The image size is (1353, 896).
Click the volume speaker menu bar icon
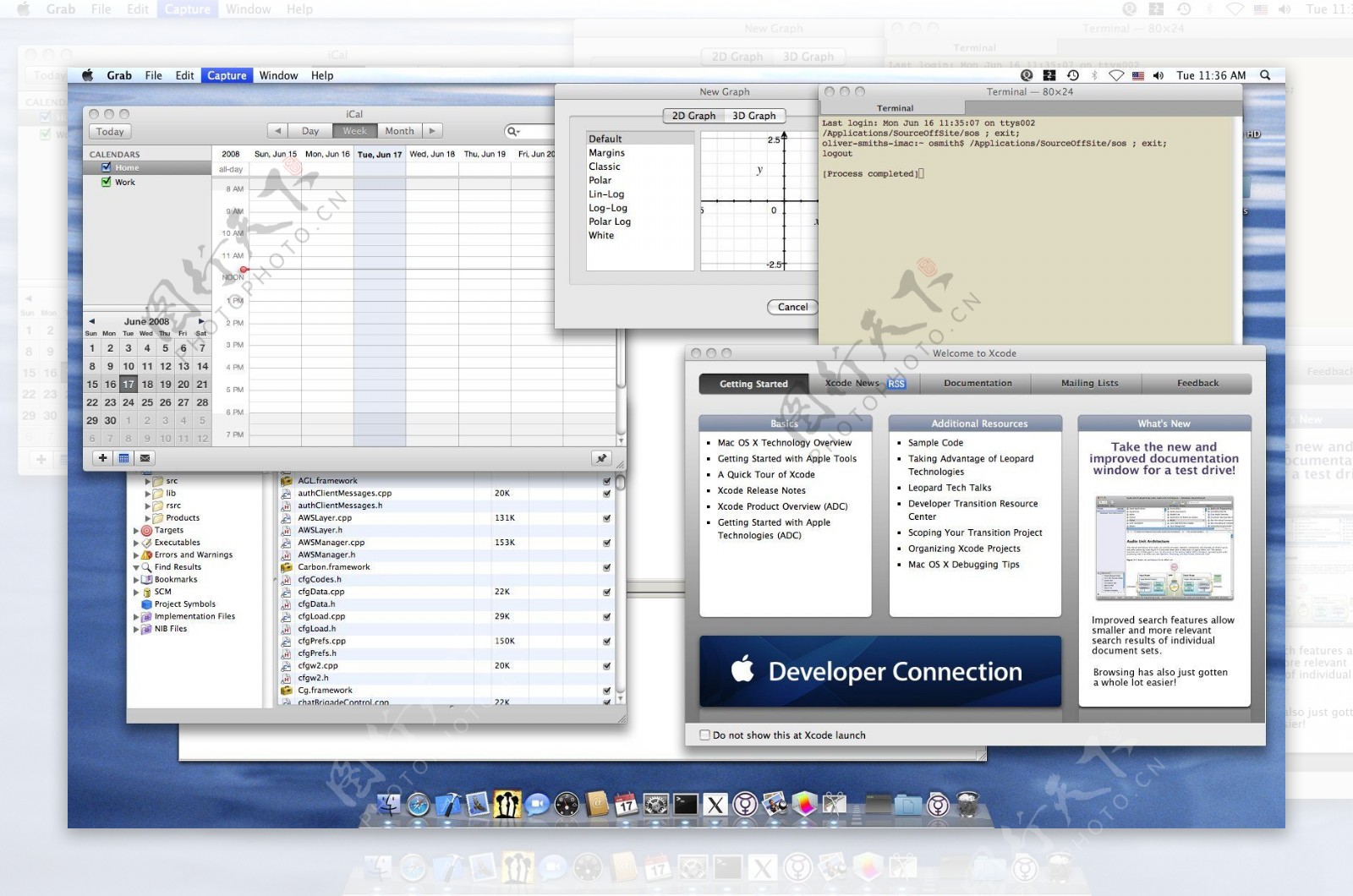(1158, 75)
